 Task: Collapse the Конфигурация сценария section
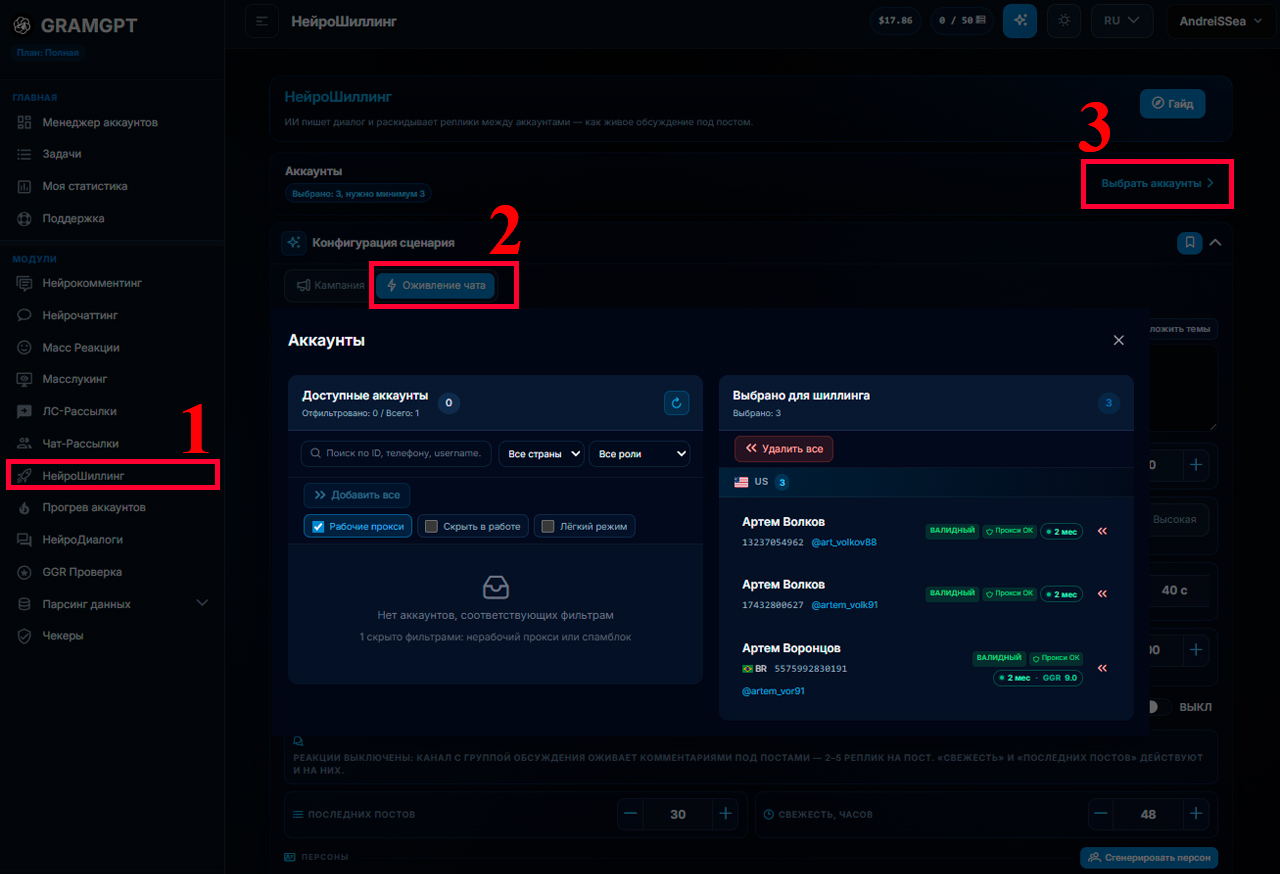pos(1216,242)
